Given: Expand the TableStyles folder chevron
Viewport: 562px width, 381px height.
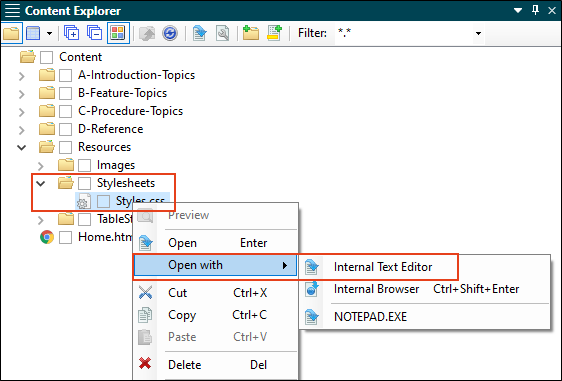Looking at the screenshot, I should (41, 220).
